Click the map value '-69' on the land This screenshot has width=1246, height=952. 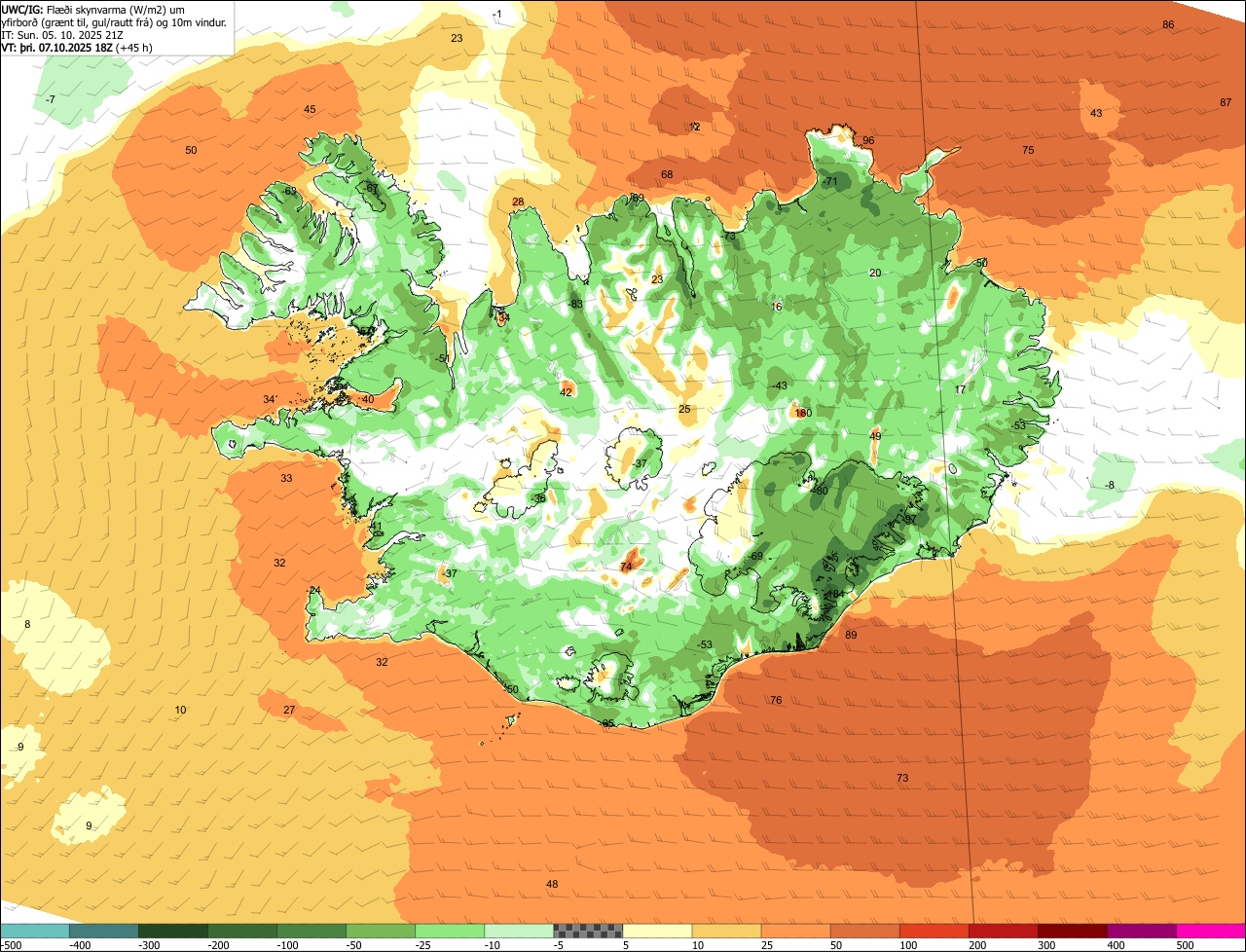tap(754, 557)
